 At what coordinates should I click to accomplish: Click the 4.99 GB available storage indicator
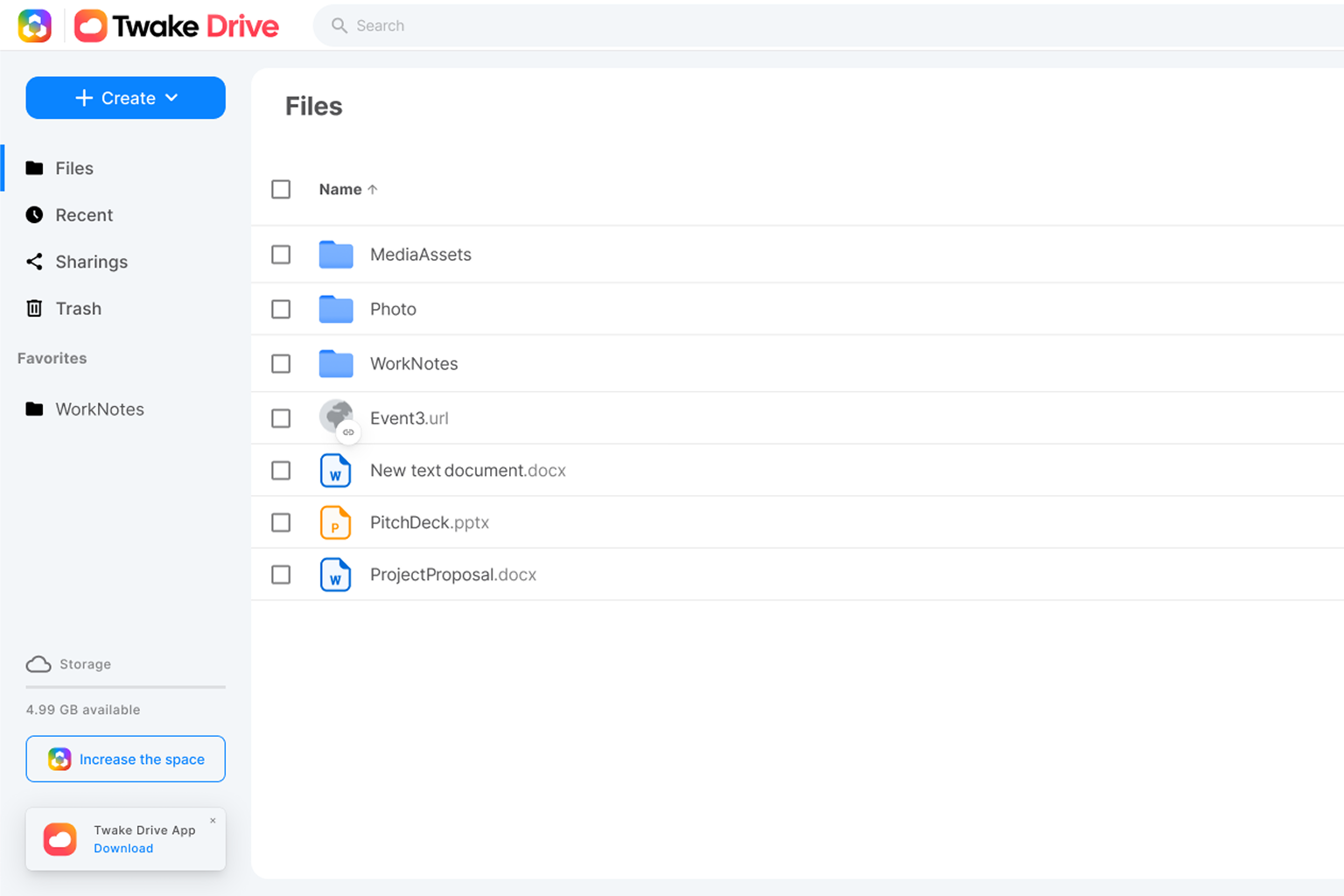83,710
